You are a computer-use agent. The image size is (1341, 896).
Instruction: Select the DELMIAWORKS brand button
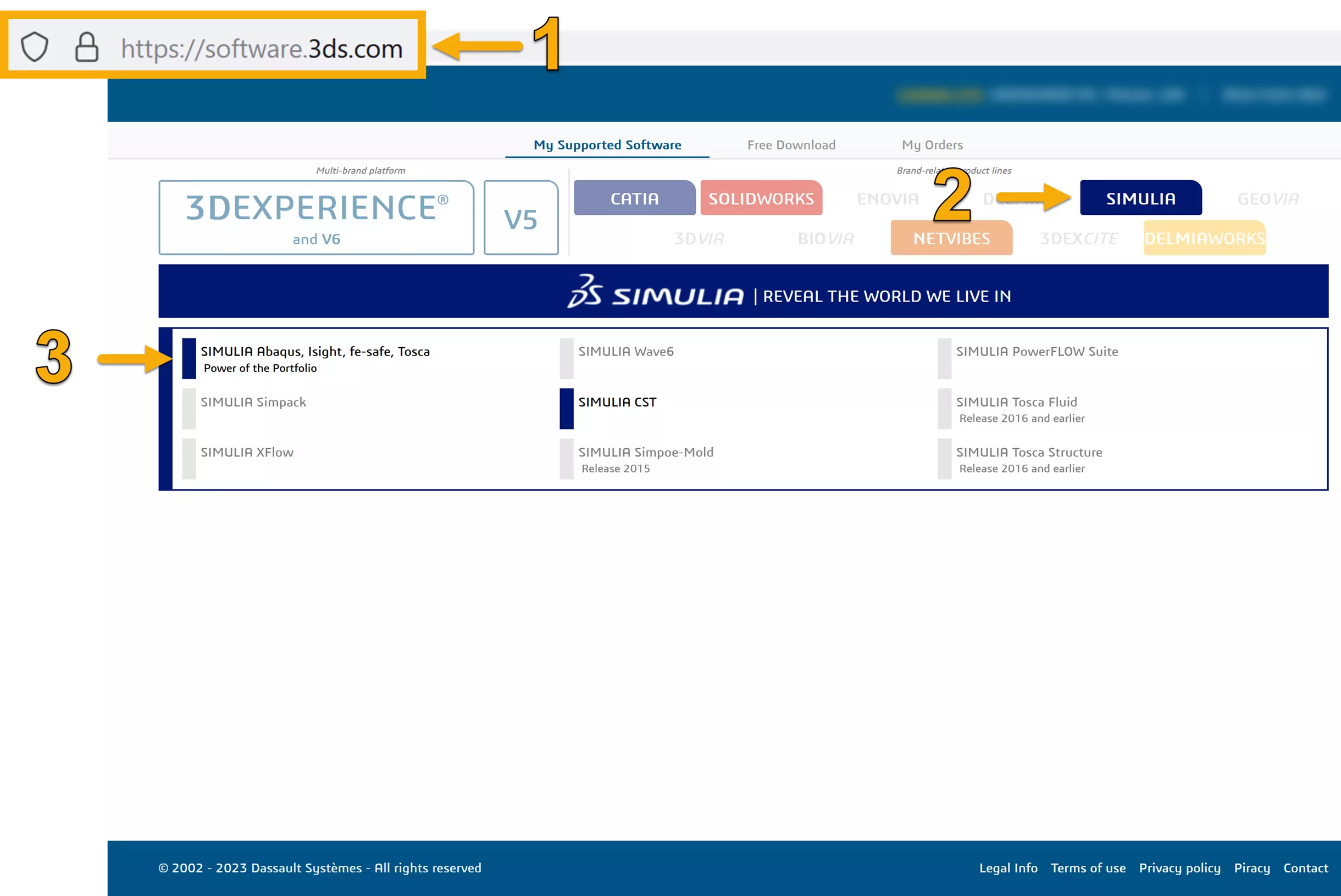coord(1204,238)
